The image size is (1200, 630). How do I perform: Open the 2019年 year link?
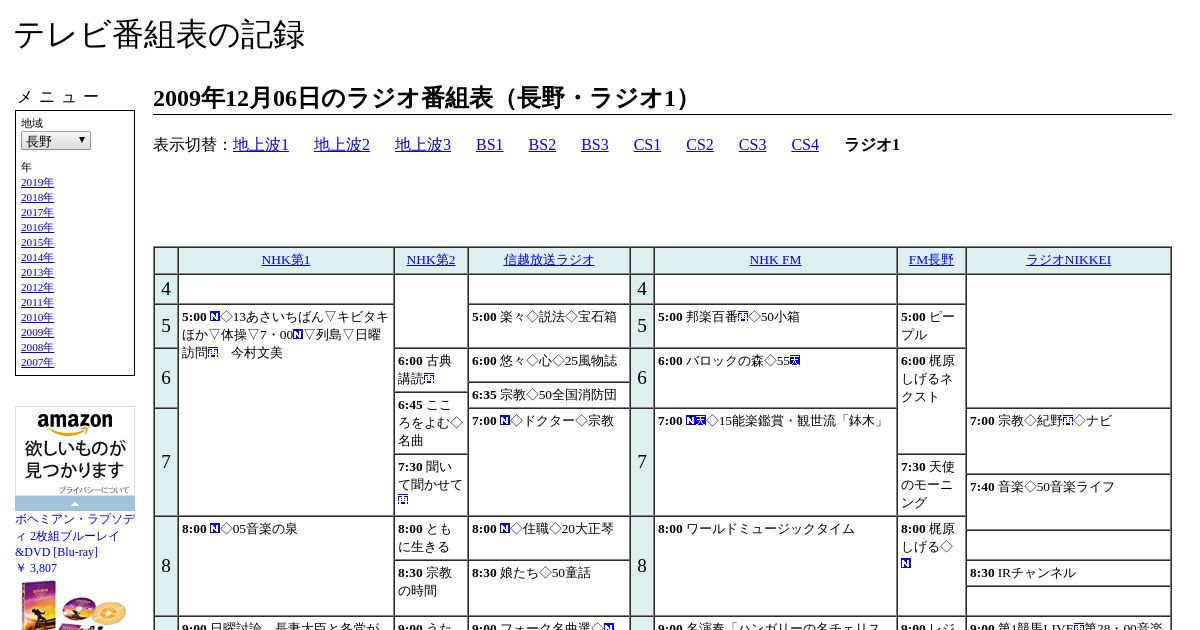point(37,182)
